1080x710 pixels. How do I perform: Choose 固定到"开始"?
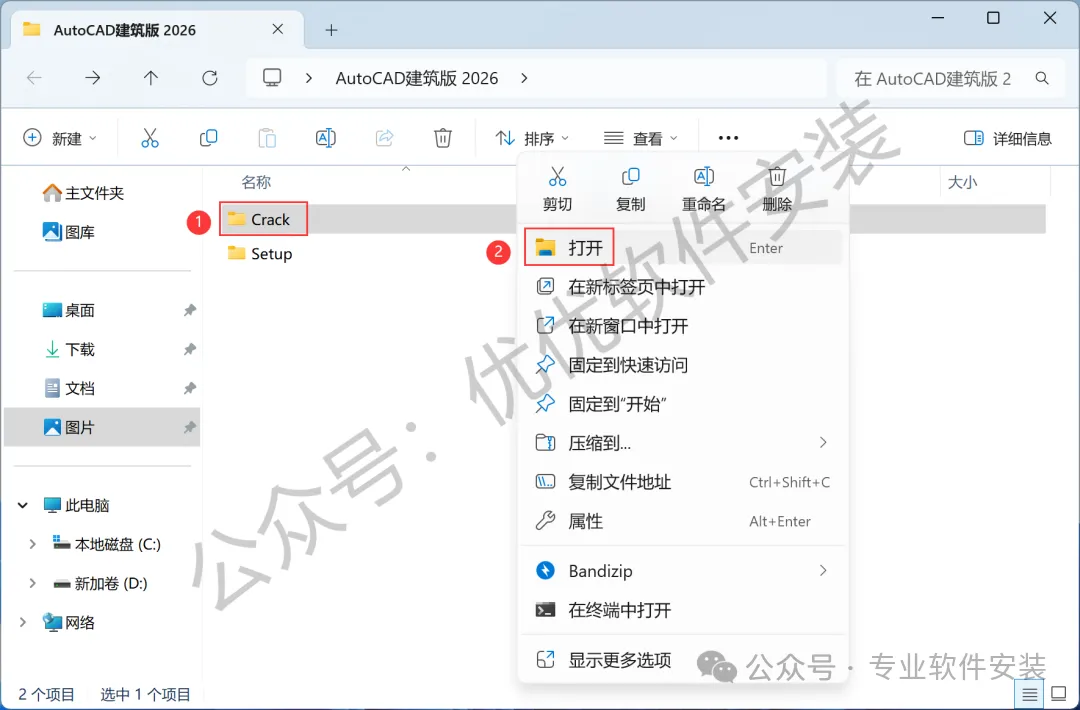(x=683, y=404)
